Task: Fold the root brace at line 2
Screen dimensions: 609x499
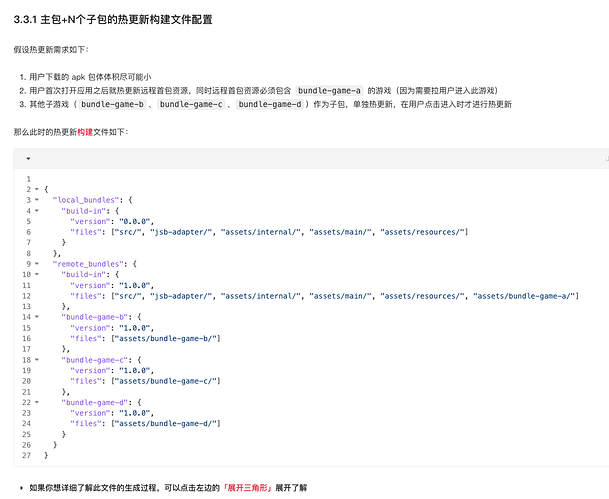Action: 37,189
